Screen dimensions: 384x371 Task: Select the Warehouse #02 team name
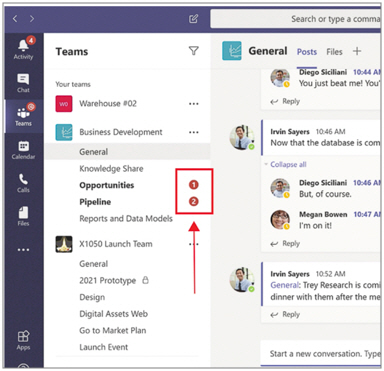[108, 104]
